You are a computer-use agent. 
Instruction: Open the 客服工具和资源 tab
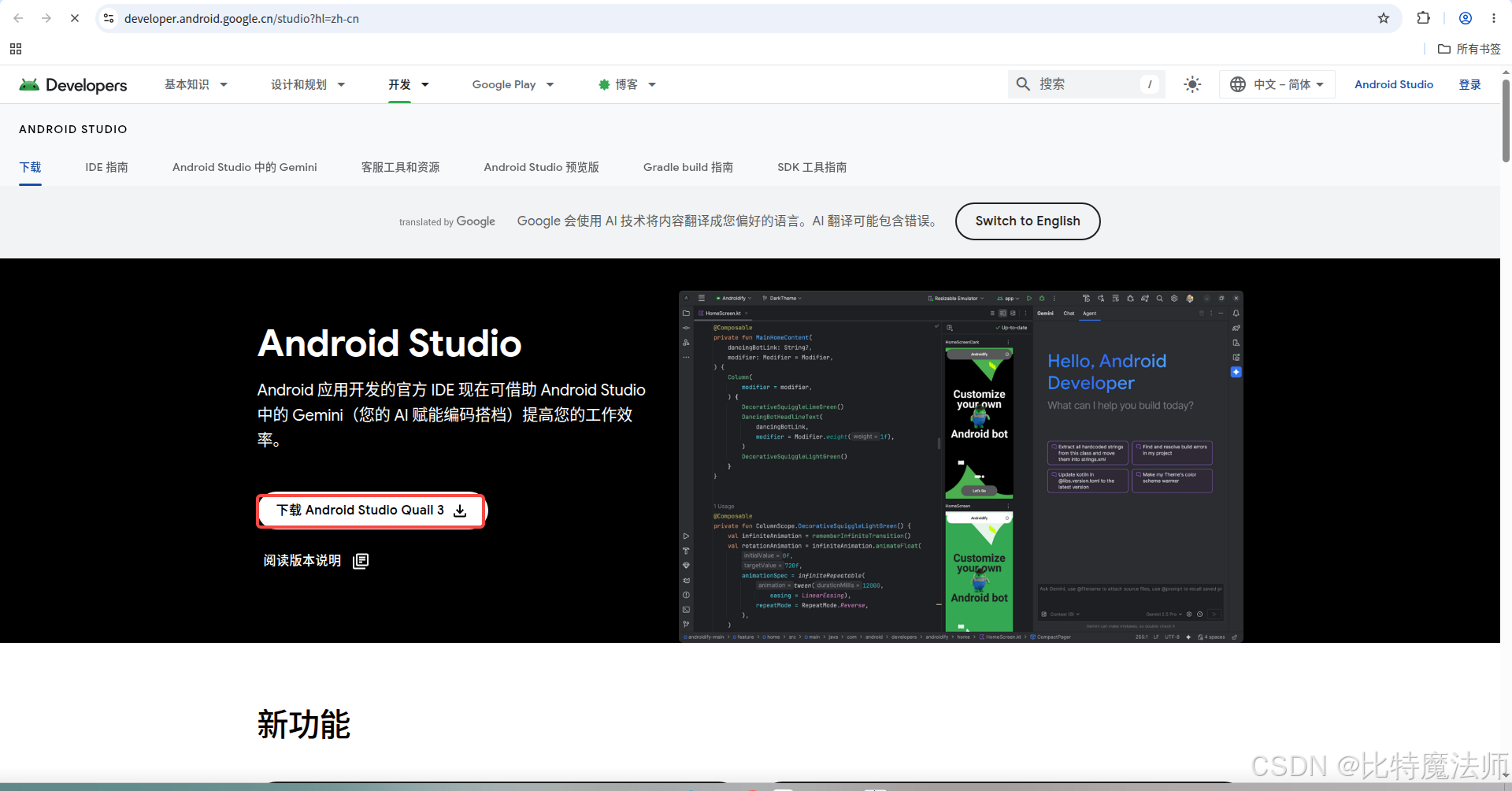click(x=401, y=167)
